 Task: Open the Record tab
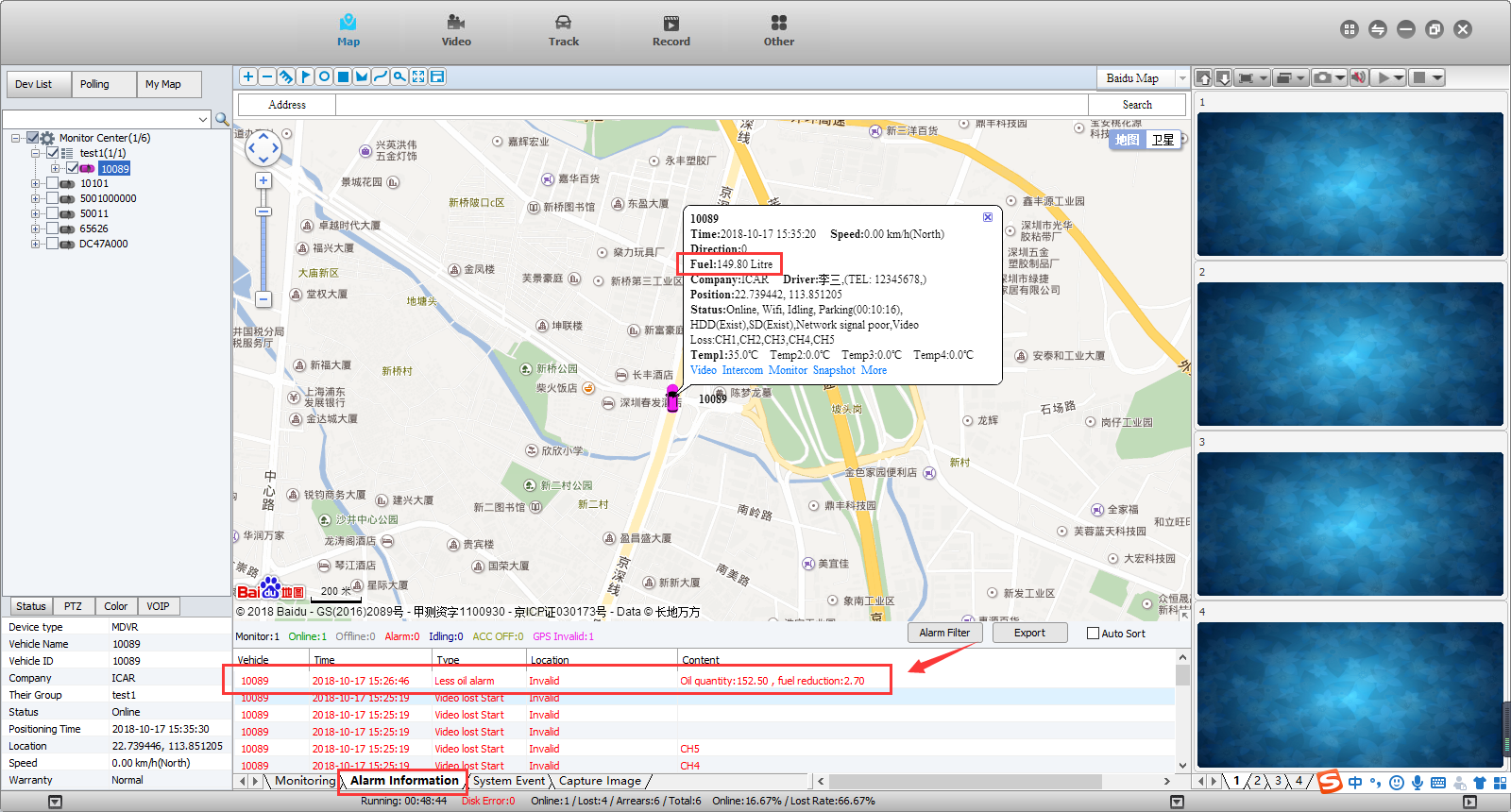pyautogui.click(x=671, y=30)
